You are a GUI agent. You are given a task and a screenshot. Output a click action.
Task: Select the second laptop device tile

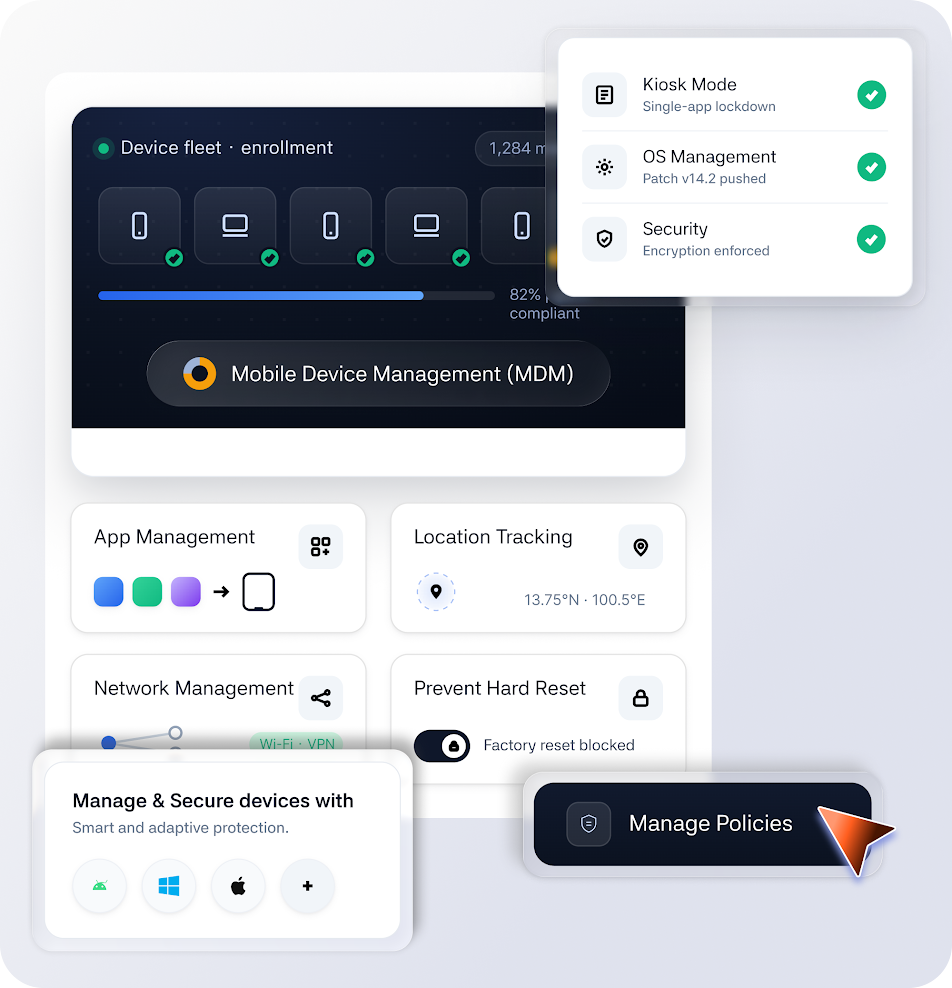pos(427,226)
